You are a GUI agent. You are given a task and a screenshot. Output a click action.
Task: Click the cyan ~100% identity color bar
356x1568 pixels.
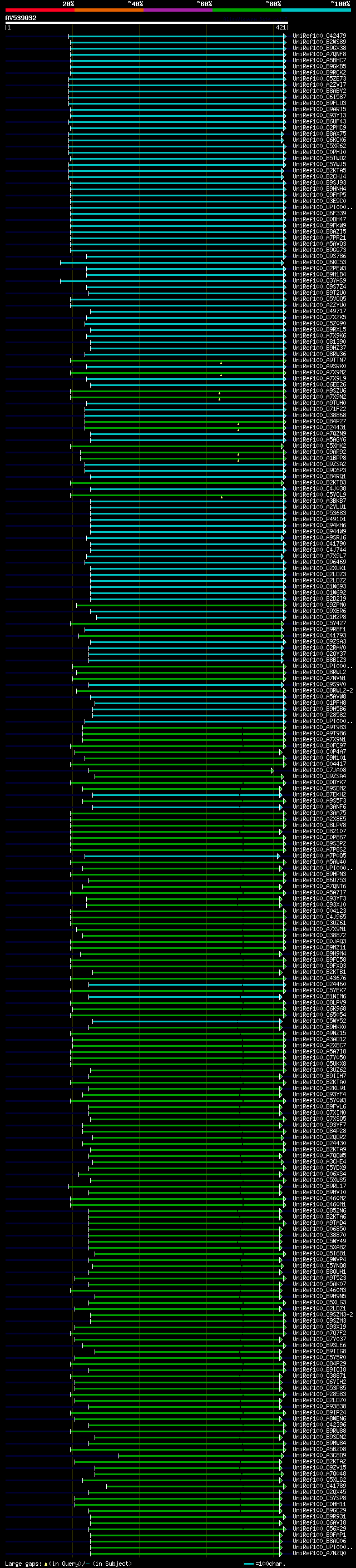(317, 10)
